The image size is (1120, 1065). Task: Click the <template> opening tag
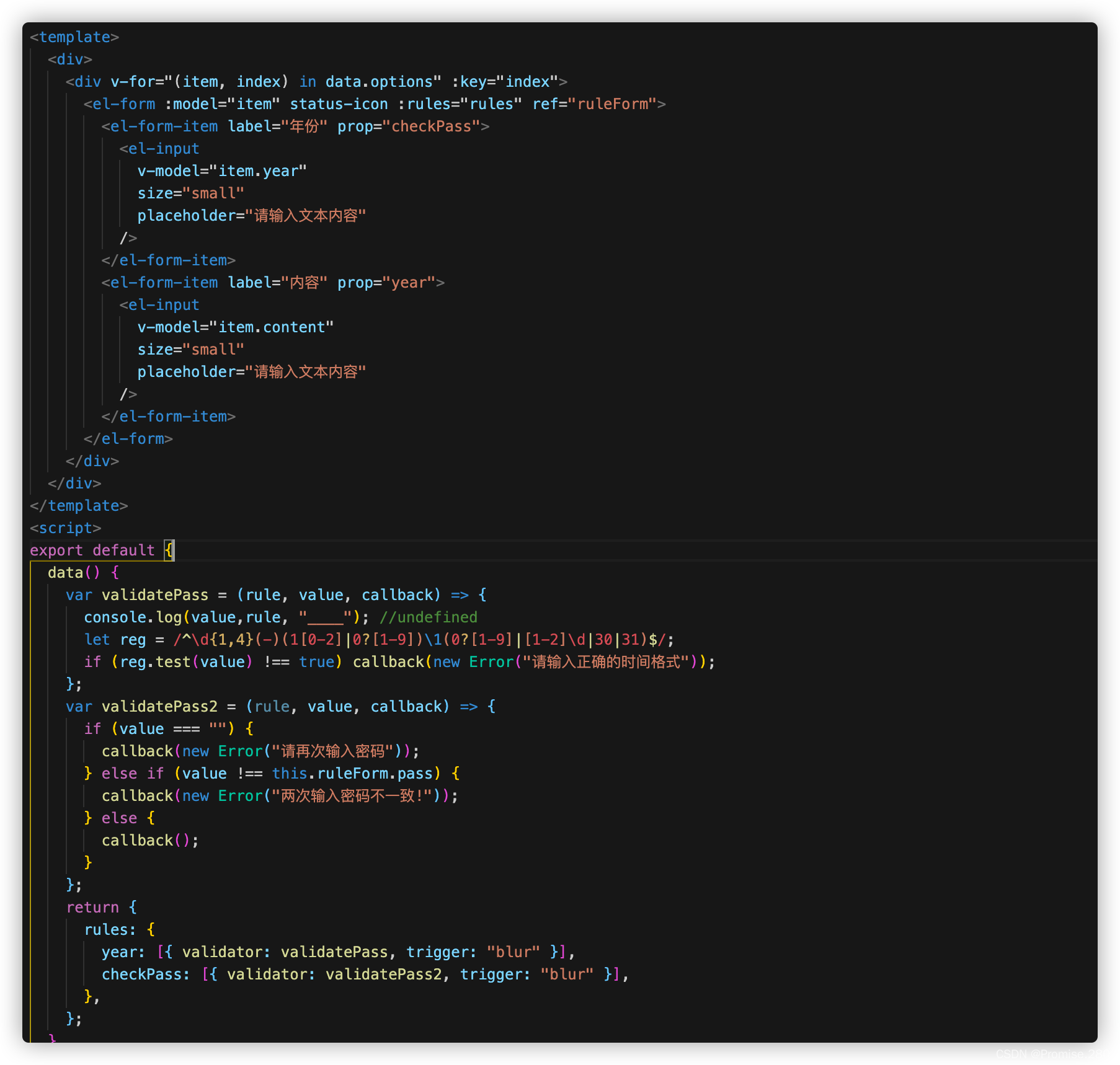[73, 37]
